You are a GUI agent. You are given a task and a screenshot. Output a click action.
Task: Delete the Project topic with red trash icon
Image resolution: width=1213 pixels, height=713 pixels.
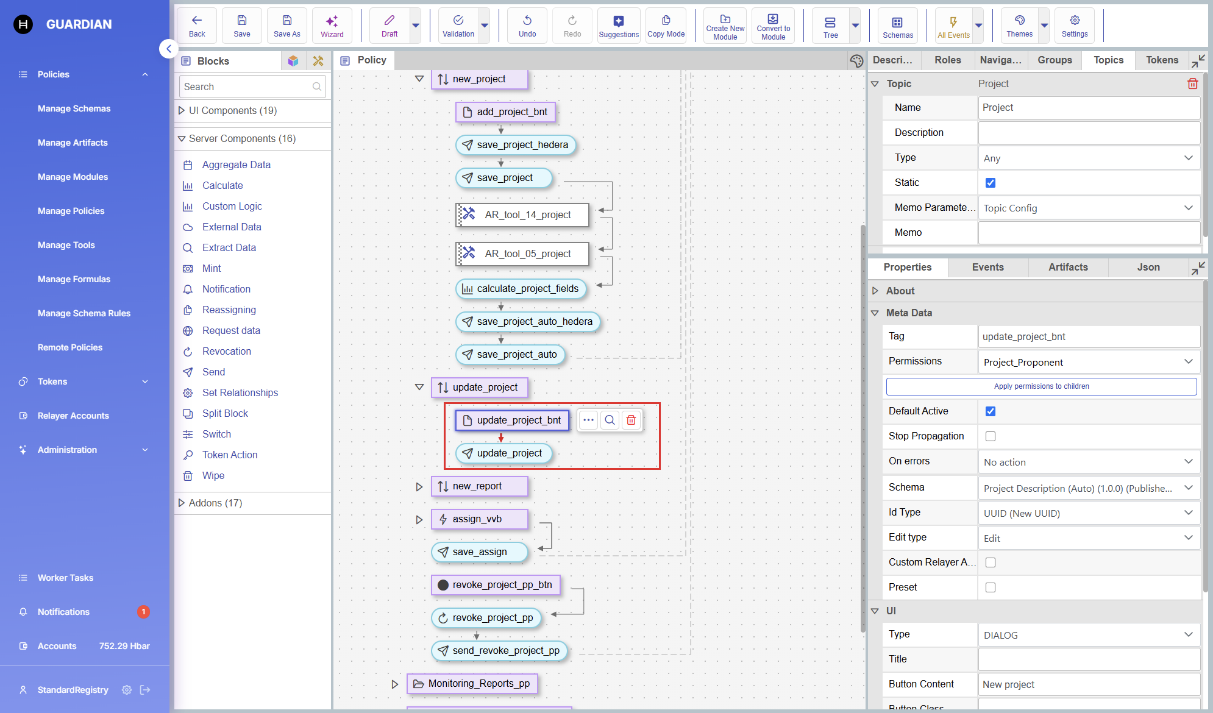(1192, 84)
